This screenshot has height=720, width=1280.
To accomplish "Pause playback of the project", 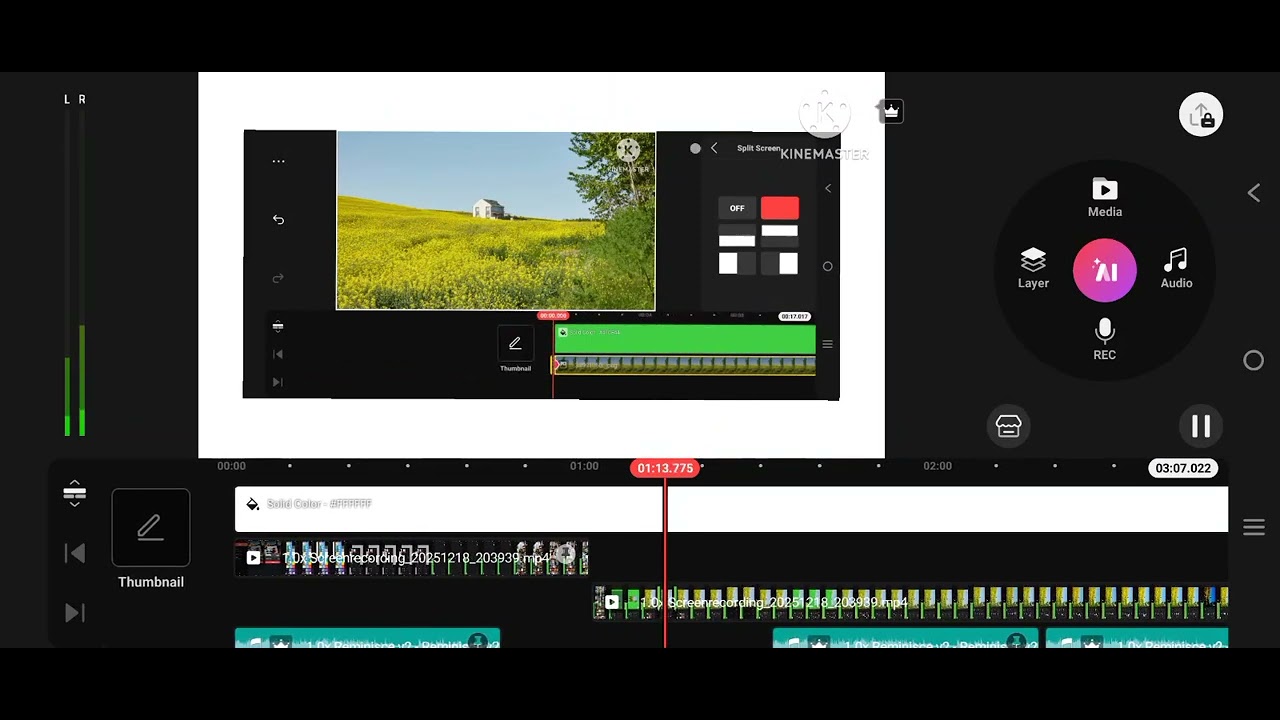I will pos(1201,427).
